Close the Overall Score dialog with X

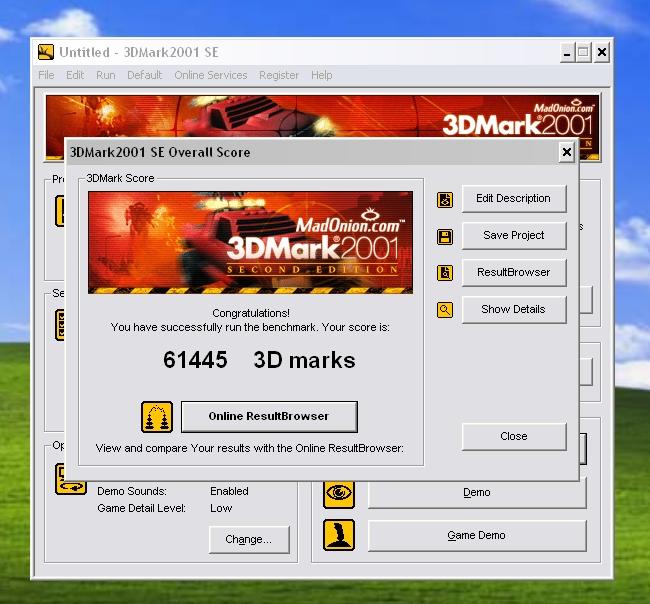pos(566,153)
